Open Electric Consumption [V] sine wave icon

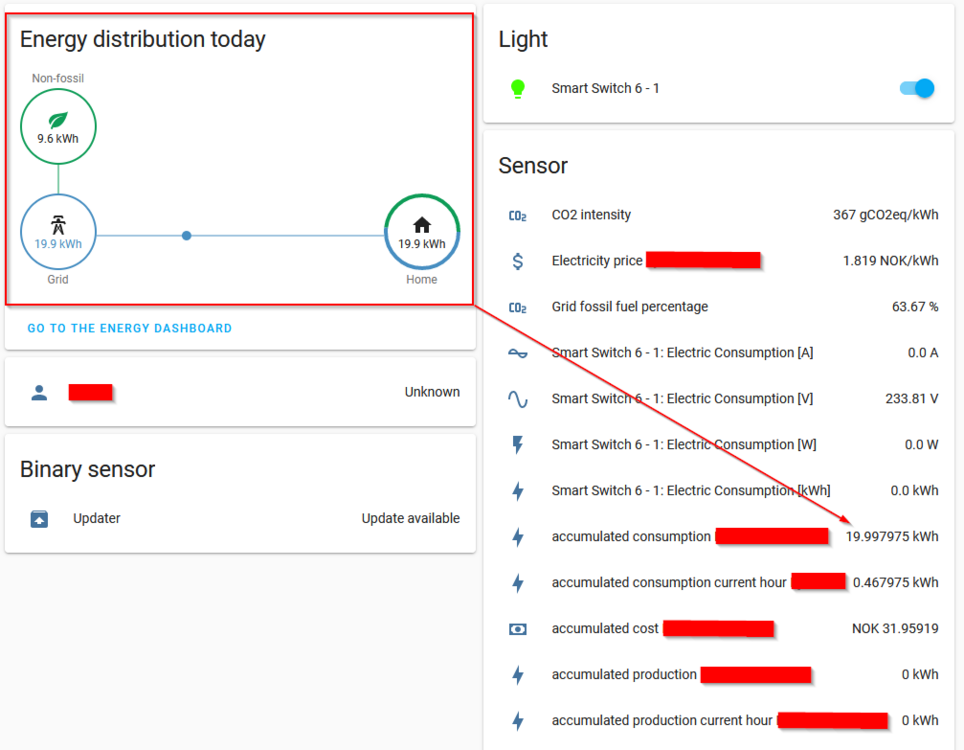click(517, 399)
